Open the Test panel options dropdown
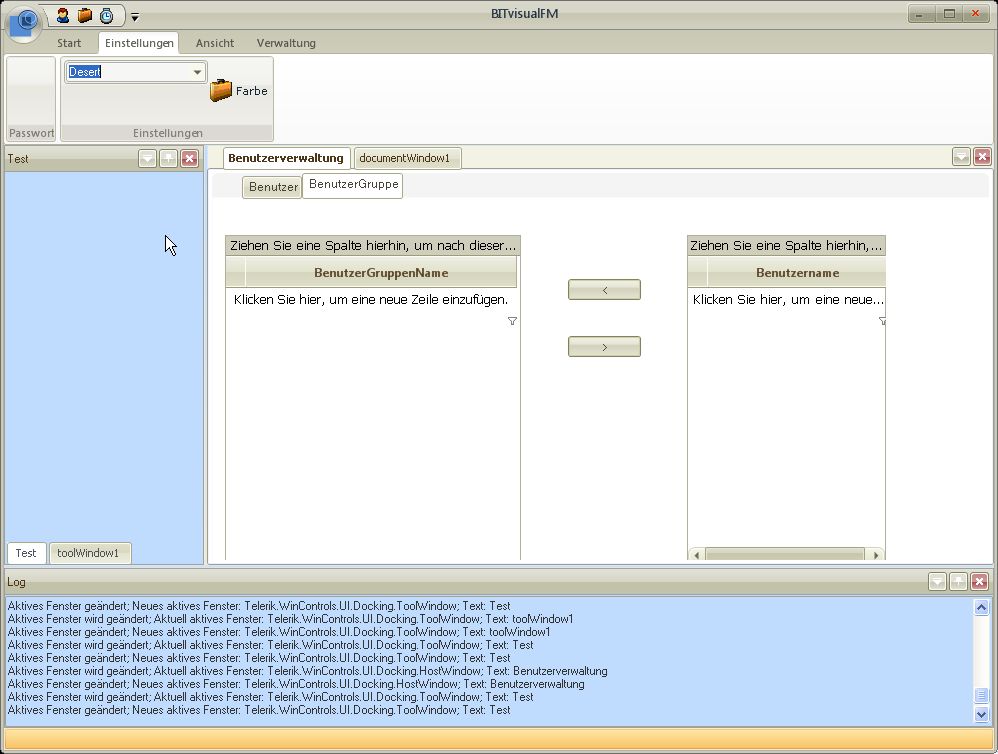Image resolution: width=998 pixels, height=754 pixels. tap(147, 158)
